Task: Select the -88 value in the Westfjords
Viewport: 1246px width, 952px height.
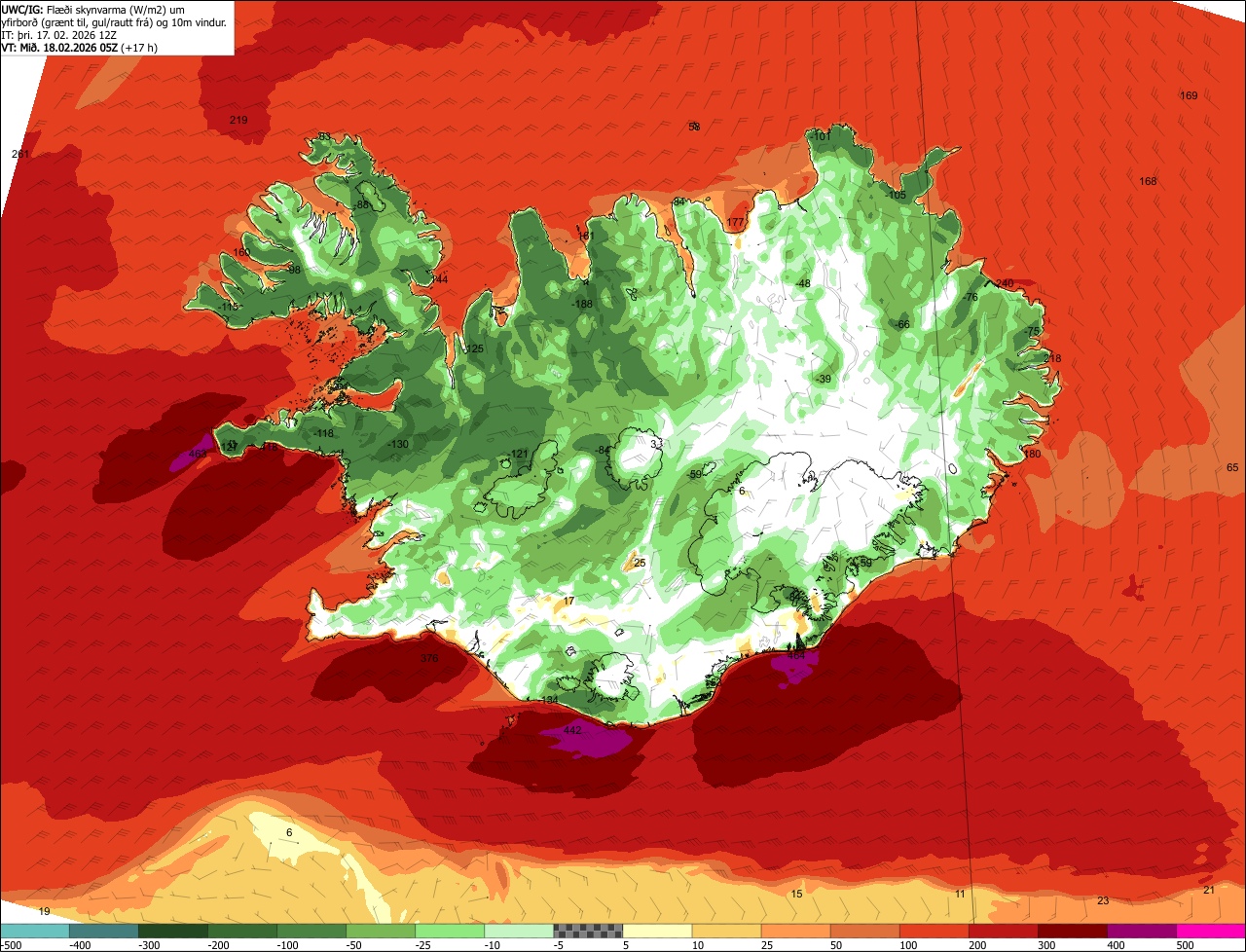Action: click(361, 204)
